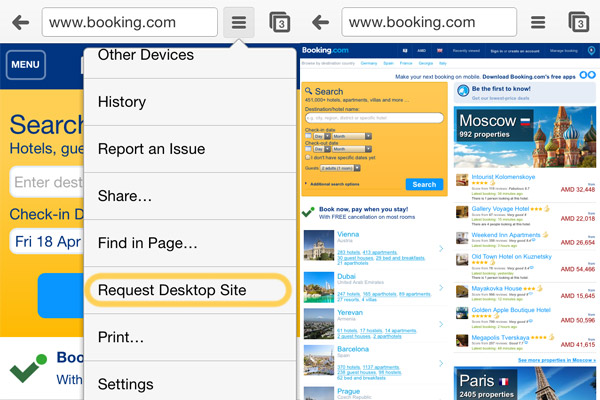This screenshot has width=600, height=400.
Task: Click the magnifier icon next to Search heading
Action: point(308,91)
